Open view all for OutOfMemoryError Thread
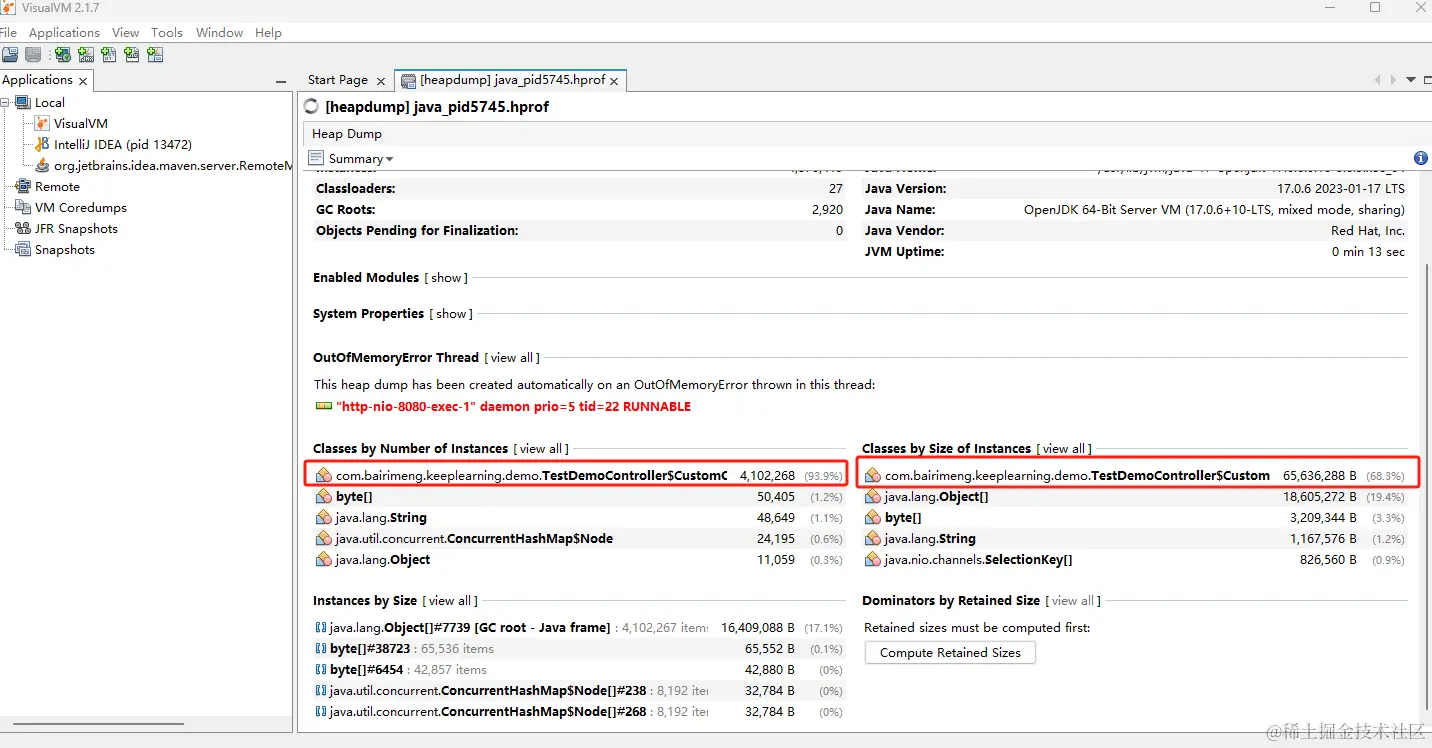 [514, 358]
